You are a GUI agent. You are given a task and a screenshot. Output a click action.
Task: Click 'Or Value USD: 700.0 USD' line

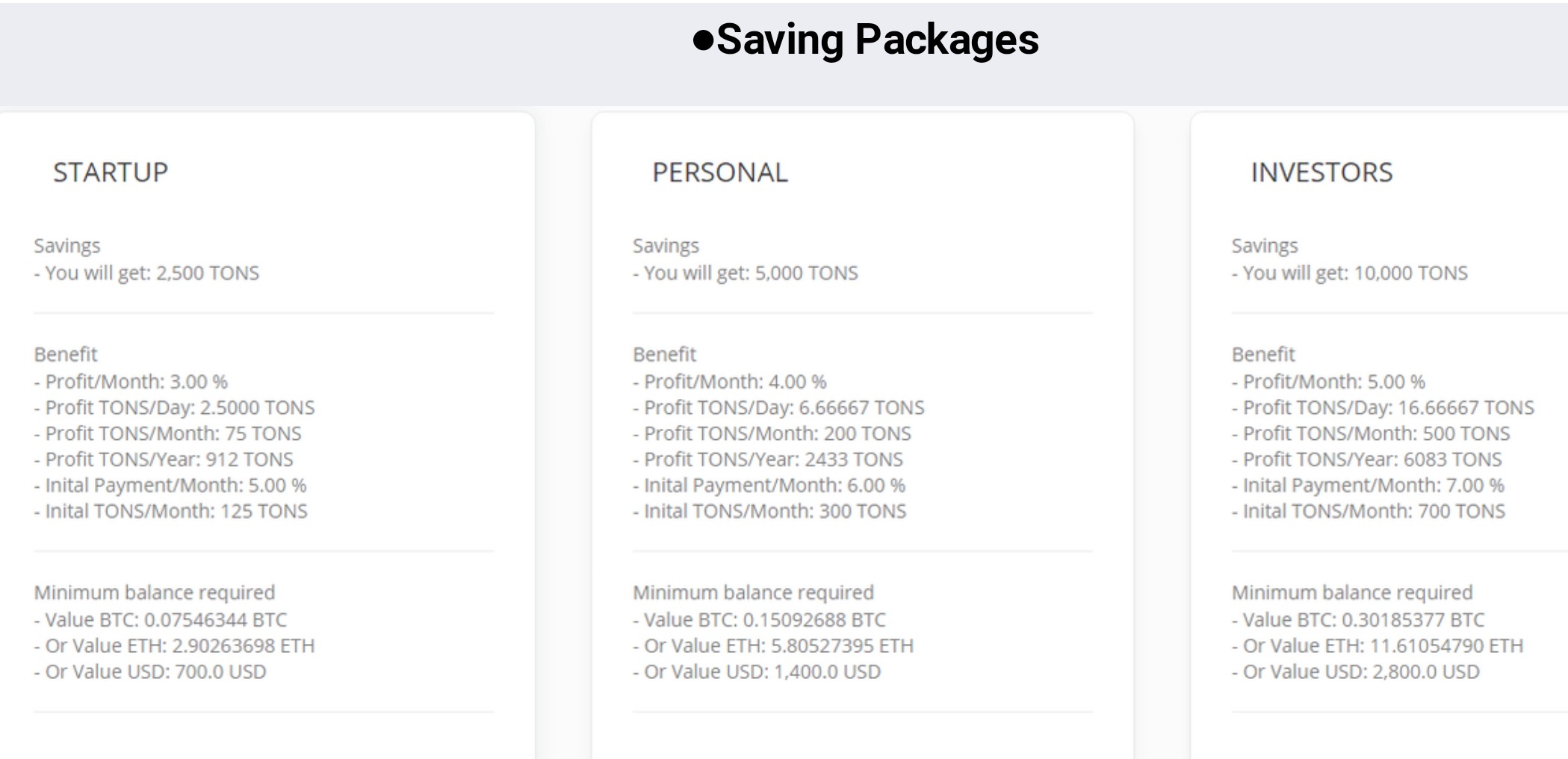pyautogui.click(x=151, y=672)
